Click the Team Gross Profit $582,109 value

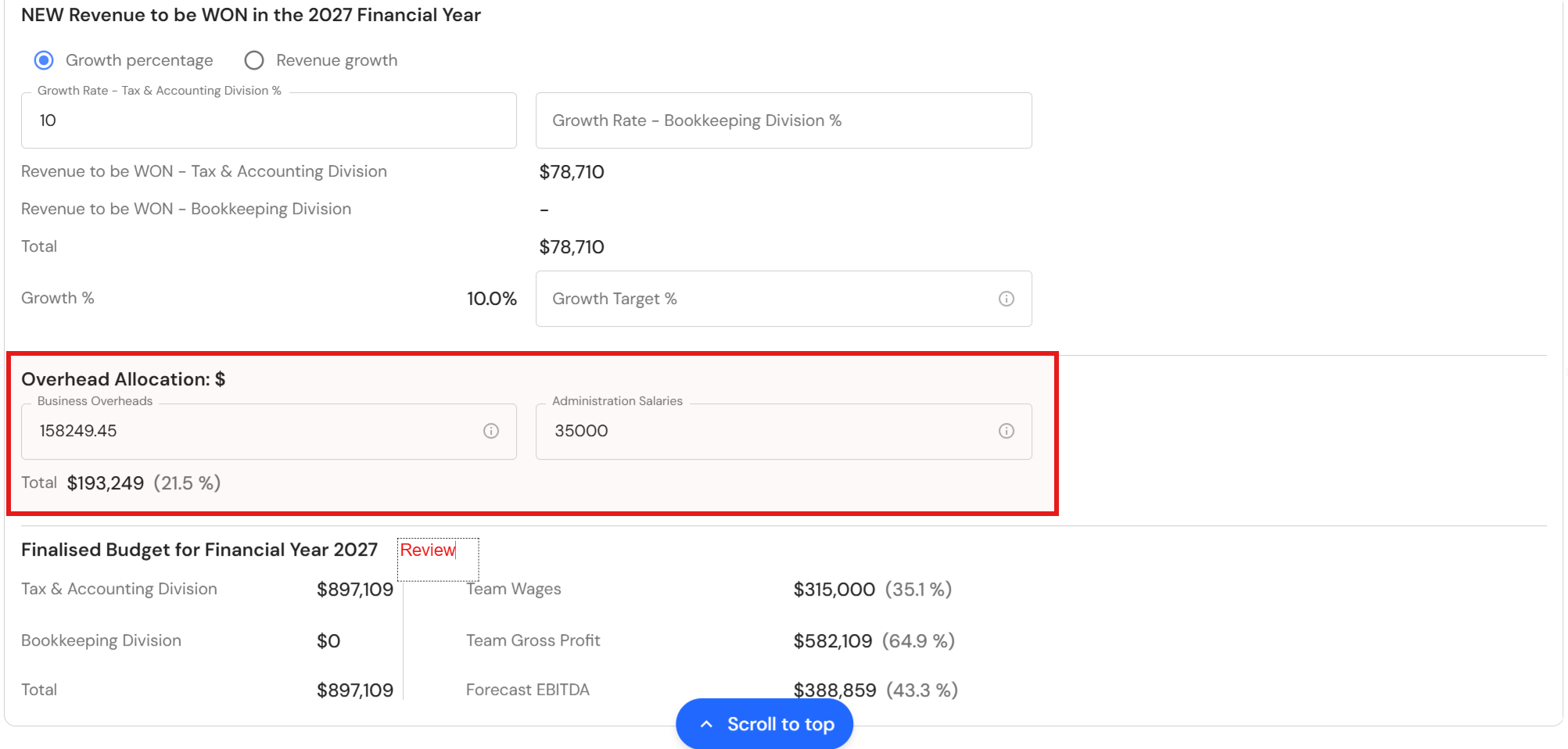833,641
